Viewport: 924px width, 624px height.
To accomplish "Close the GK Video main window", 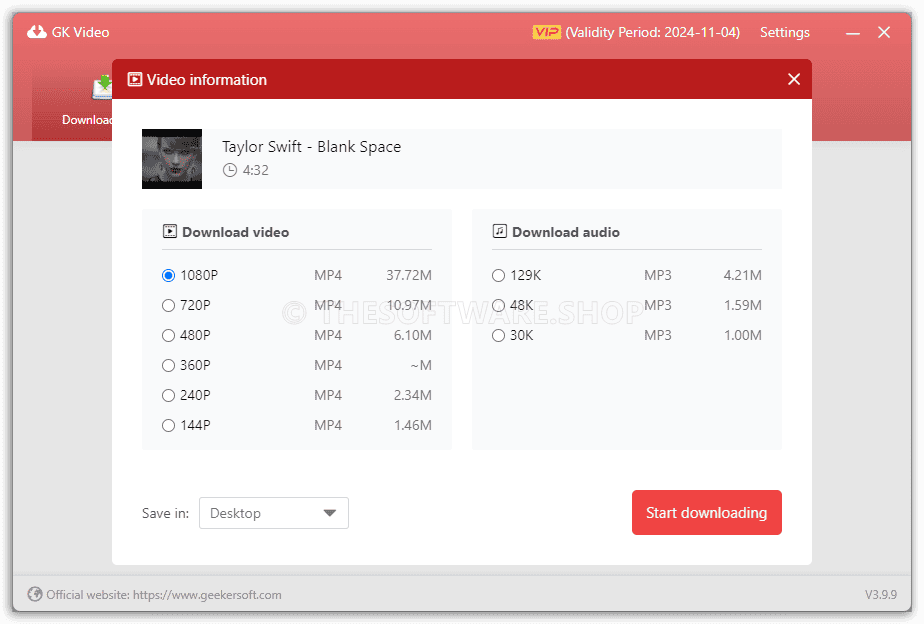I will point(884,32).
